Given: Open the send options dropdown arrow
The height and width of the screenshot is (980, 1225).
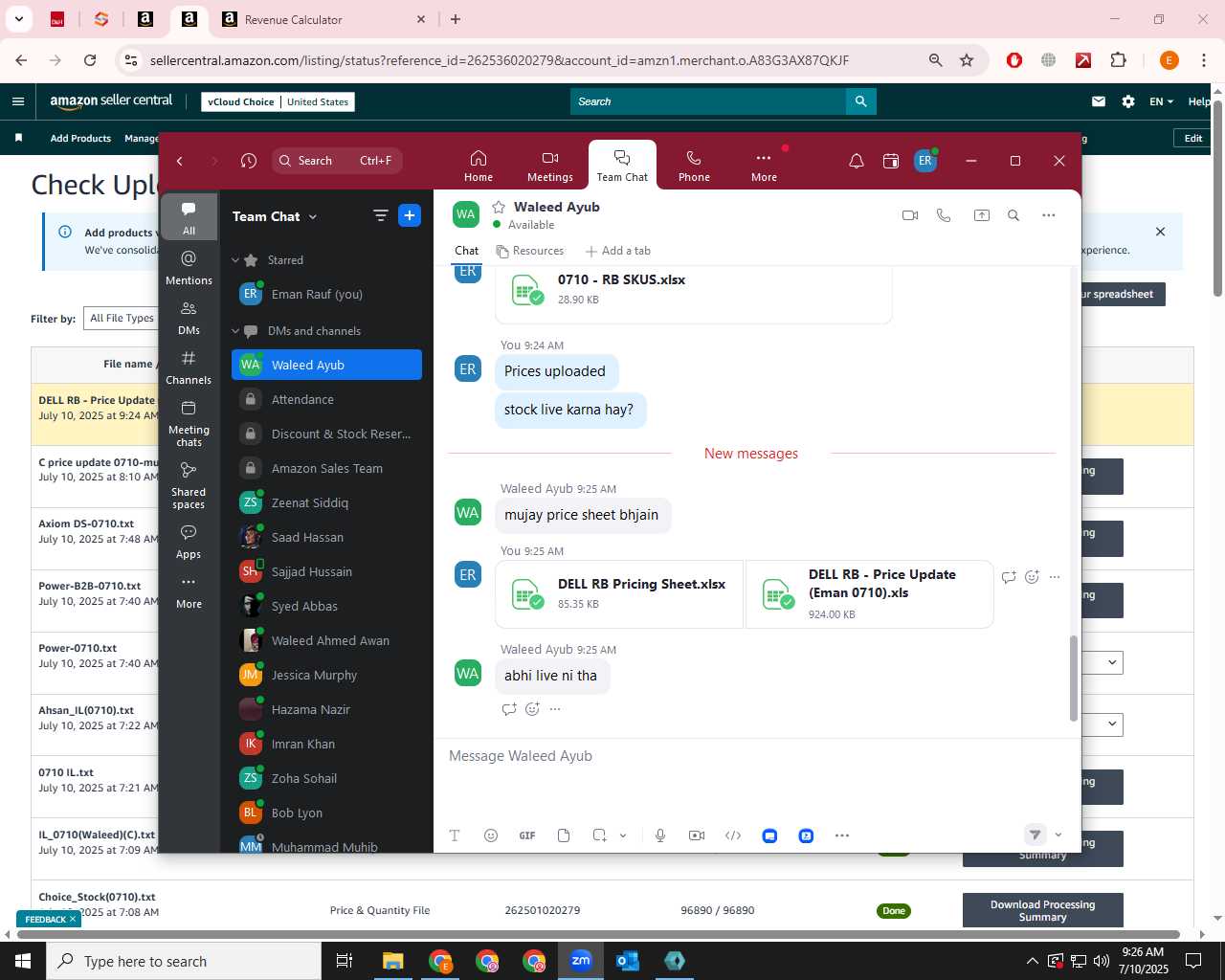Looking at the screenshot, I should pyautogui.click(x=1058, y=835).
